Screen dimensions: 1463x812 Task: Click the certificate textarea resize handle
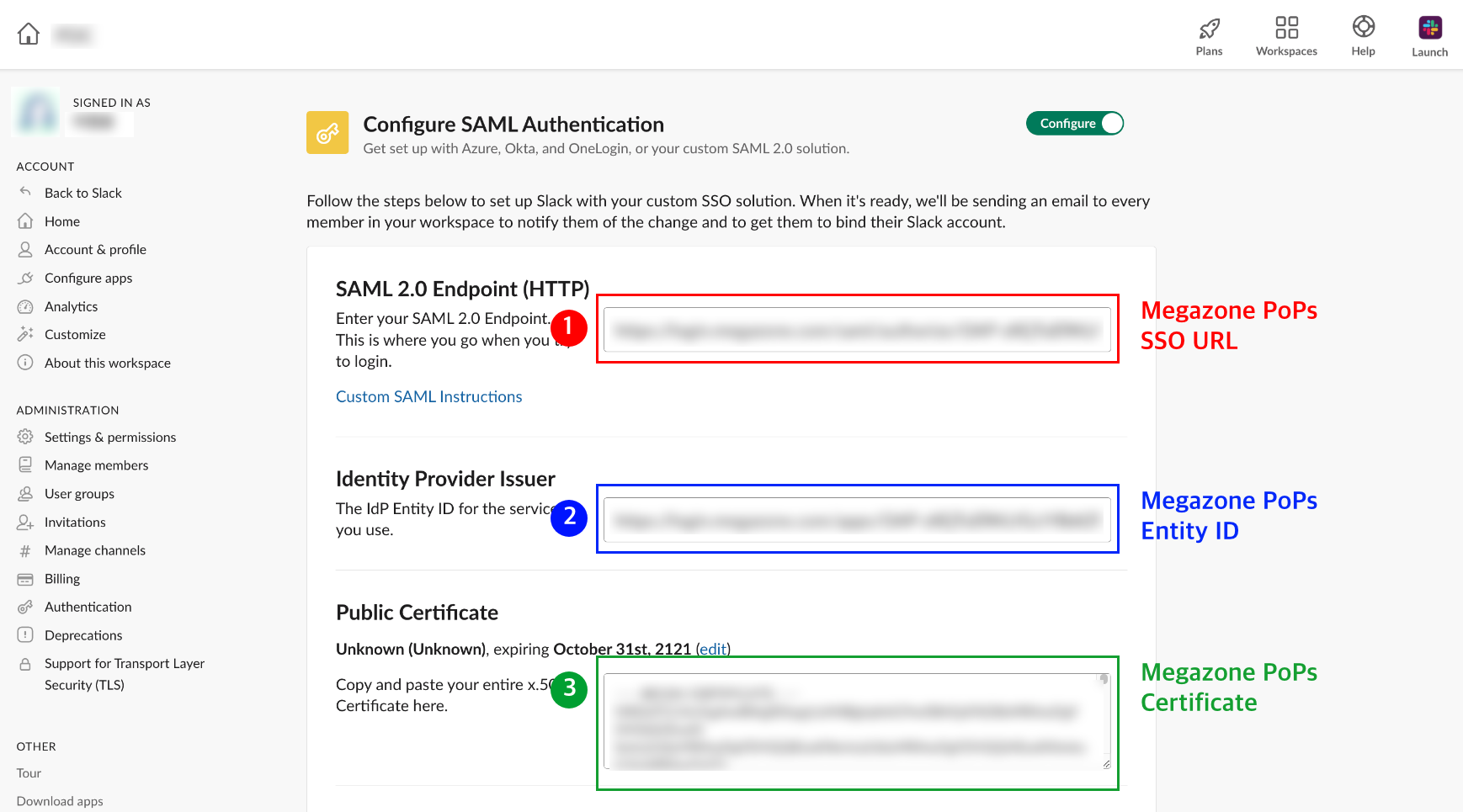point(1106,764)
